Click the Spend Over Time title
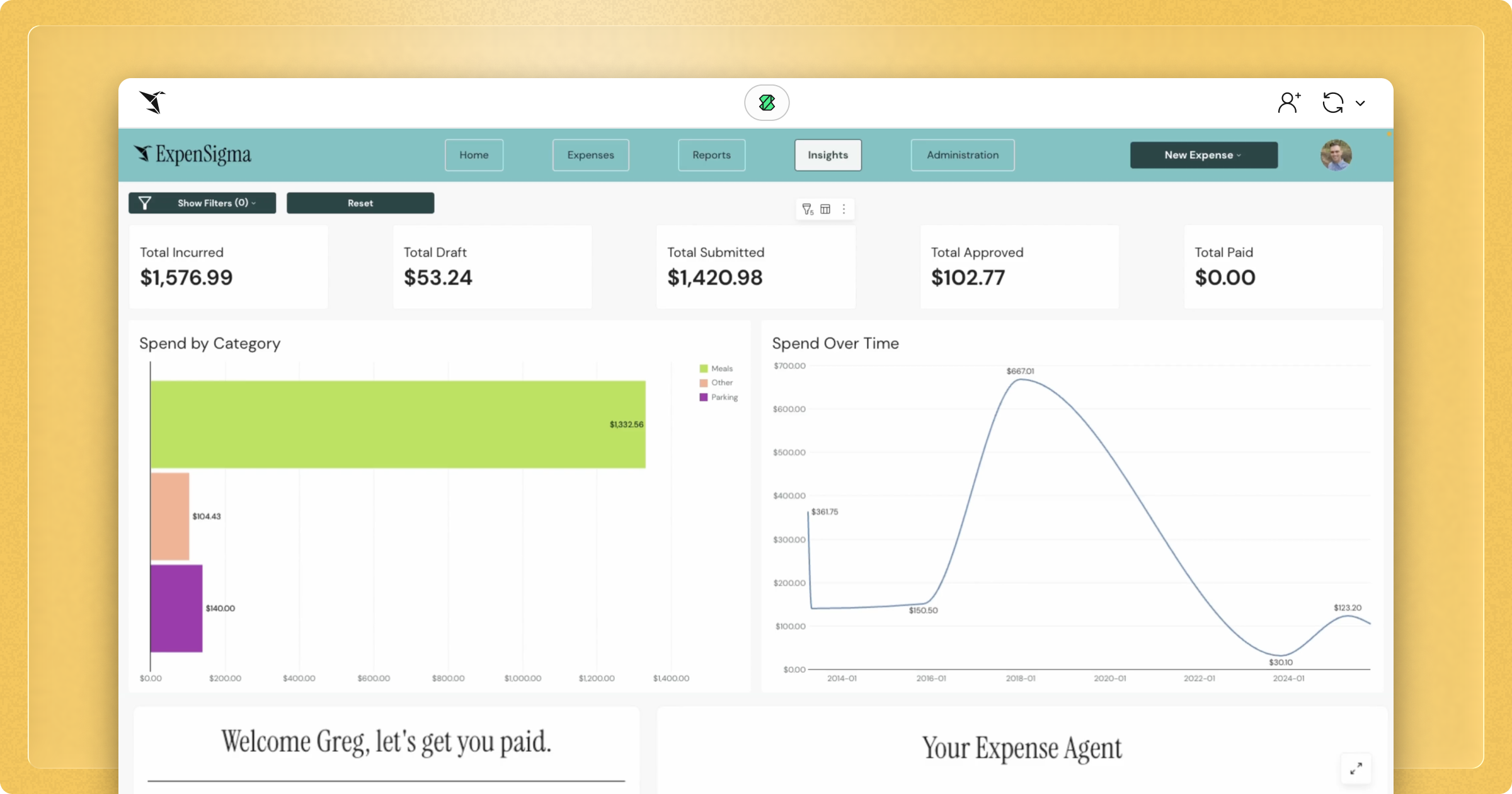This screenshot has height=794, width=1512. pyautogui.click(x=835, y=343)
